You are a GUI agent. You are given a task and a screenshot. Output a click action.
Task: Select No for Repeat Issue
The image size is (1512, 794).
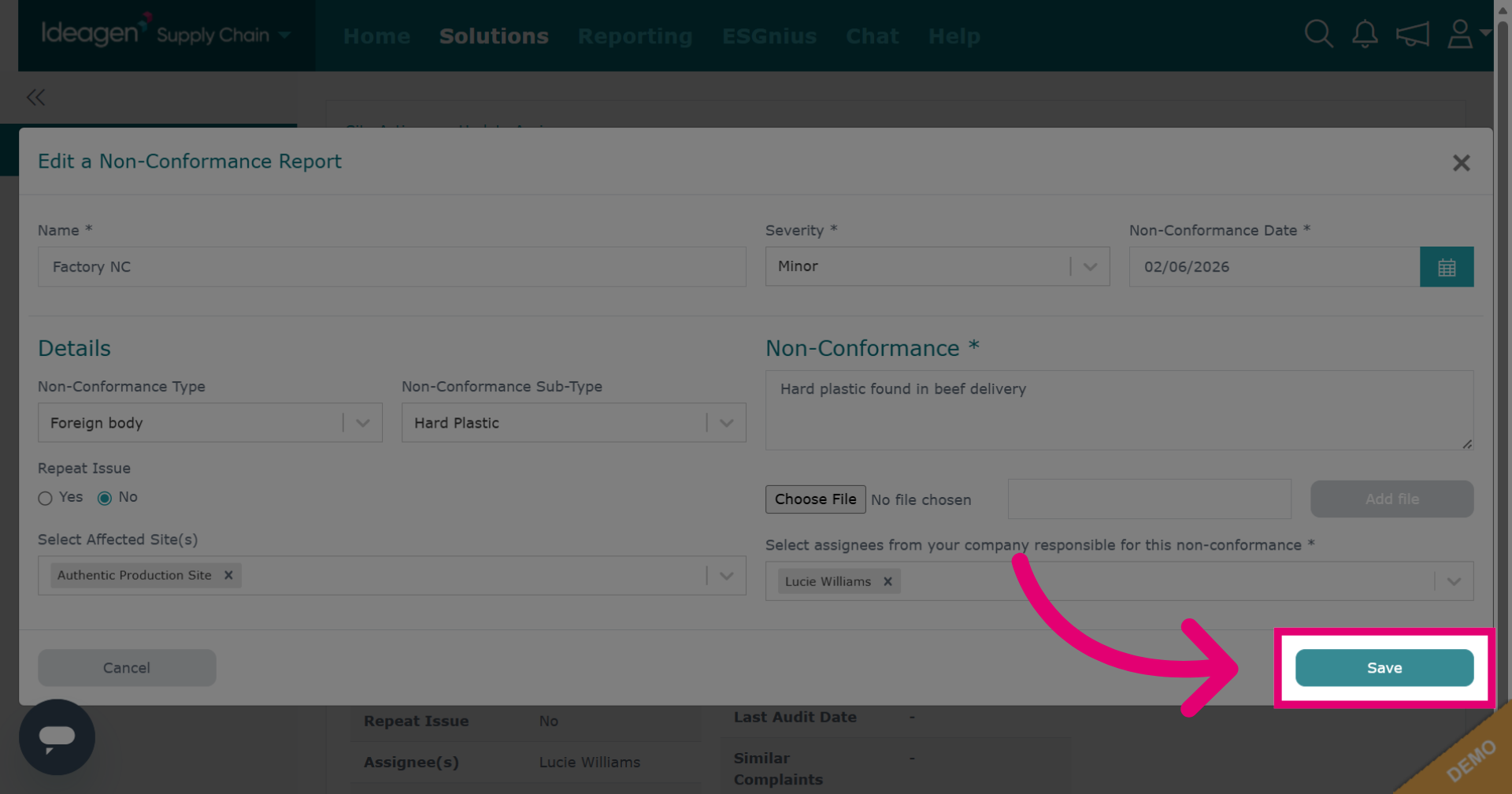click(104, 498)
